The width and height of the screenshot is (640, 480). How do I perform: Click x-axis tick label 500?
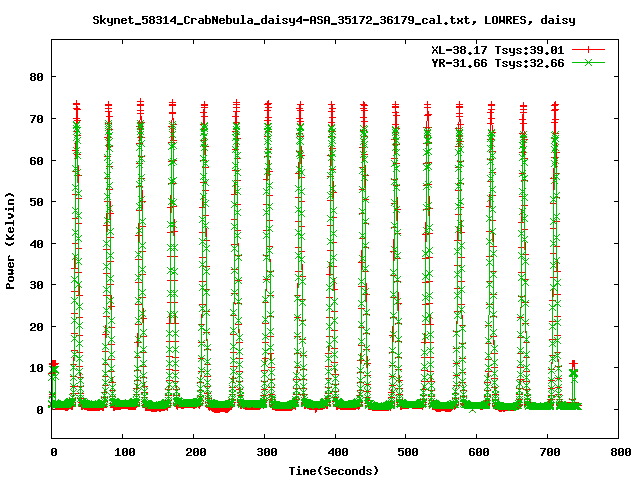click(x=408, y=452)
